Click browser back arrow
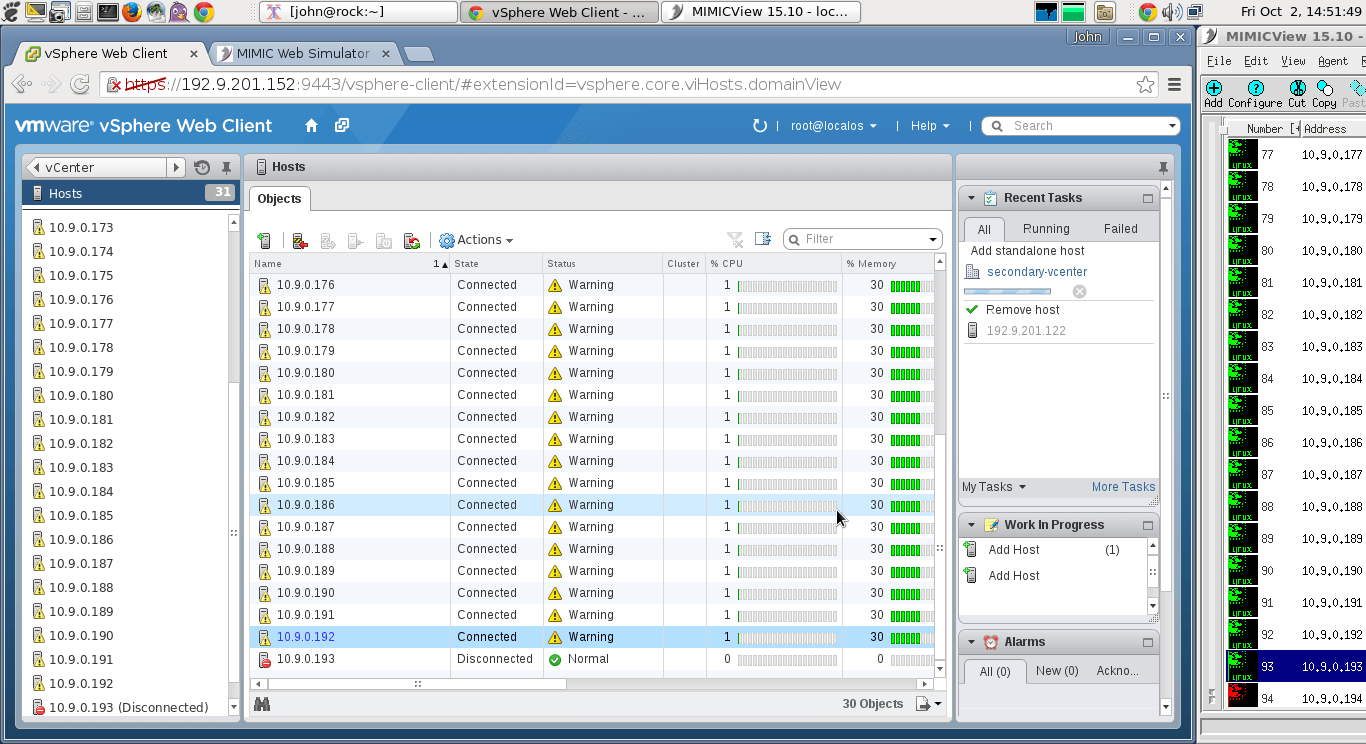 click(24, 85)
